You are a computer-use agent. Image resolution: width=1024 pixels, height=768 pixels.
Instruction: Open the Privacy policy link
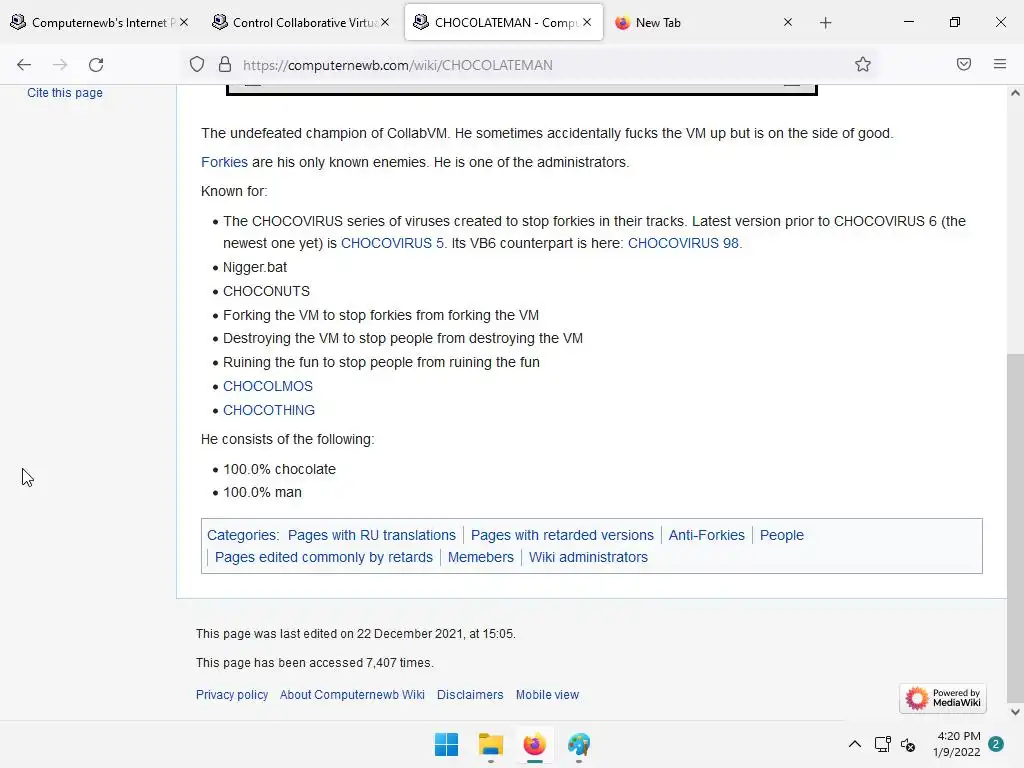tap(232, 695)
